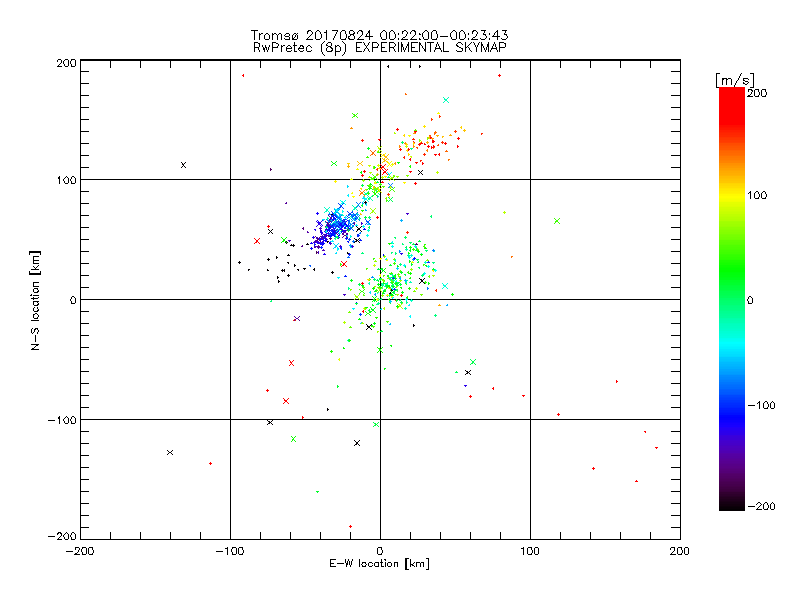Click the colorbar's '100' tick label

coord(757,195)
